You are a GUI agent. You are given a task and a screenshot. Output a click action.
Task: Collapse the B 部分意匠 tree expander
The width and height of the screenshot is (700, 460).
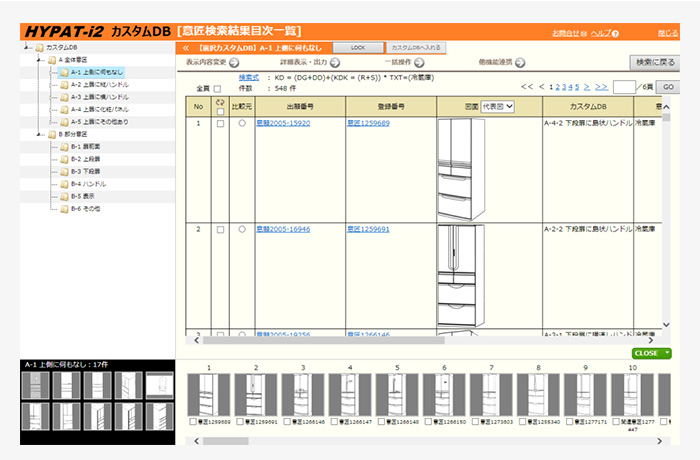click(39, 134)
